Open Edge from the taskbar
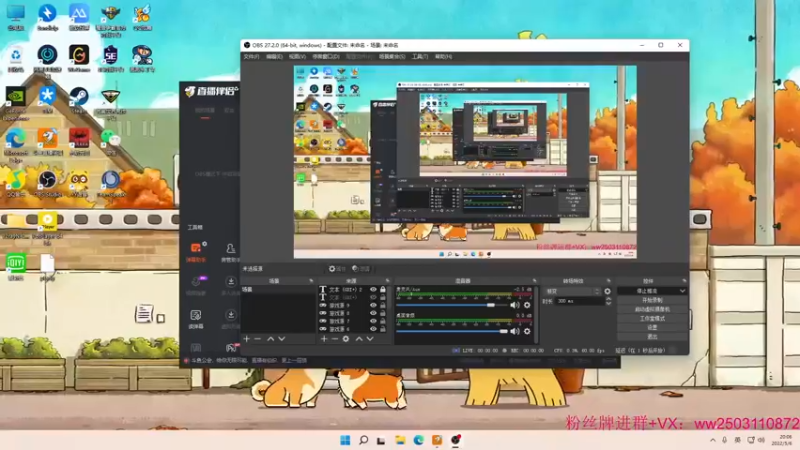This screenshot has height=450, width=800. tap(418, 440)
